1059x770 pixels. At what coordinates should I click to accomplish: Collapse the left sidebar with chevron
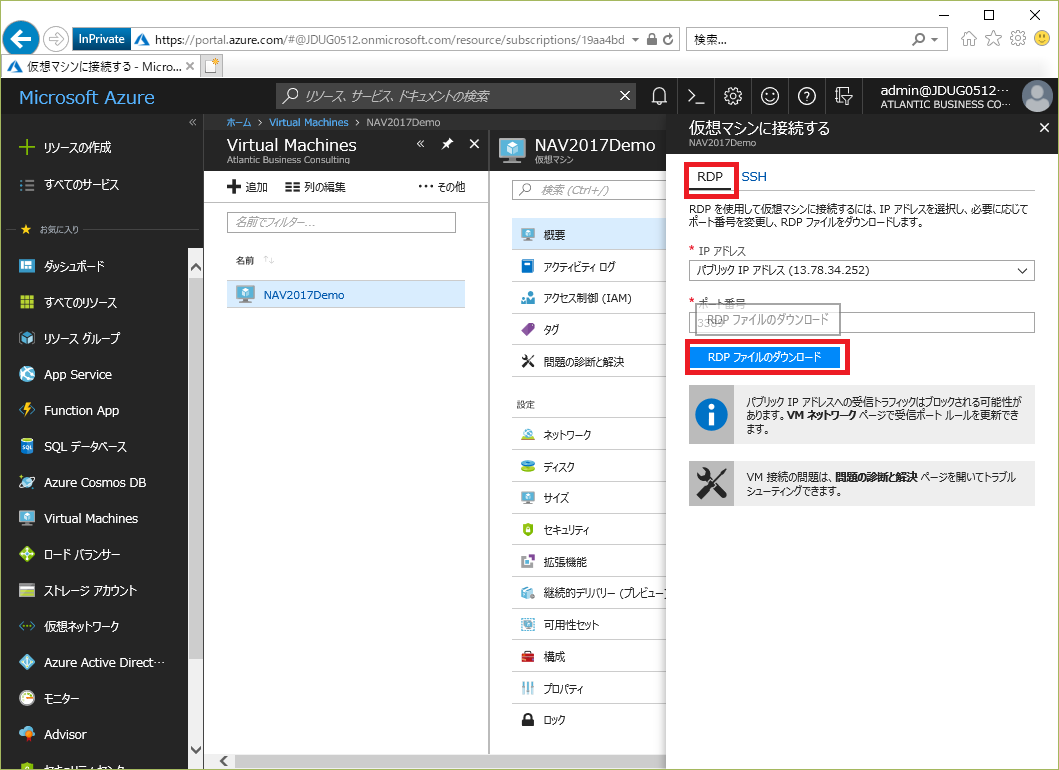193,122
